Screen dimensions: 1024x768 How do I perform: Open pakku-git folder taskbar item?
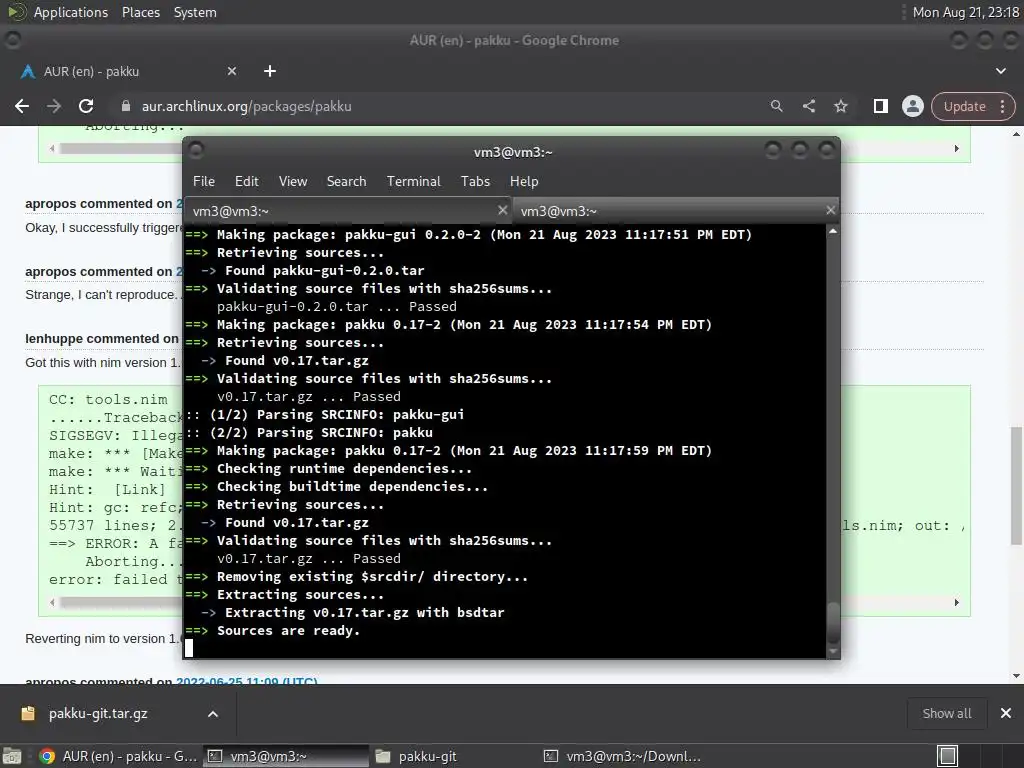tap(454, 756)
